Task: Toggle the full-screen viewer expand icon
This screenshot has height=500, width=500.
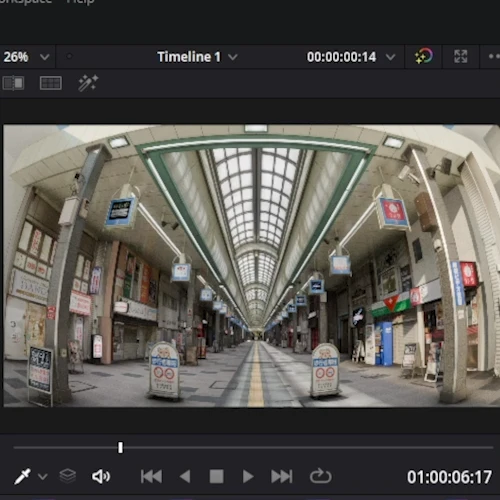Action: pyautogui.click(x=461, y=56)
